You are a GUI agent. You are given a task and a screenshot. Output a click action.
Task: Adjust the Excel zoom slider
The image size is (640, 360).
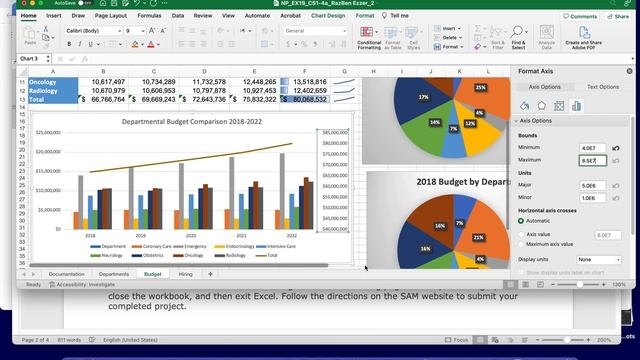point(580,284)
